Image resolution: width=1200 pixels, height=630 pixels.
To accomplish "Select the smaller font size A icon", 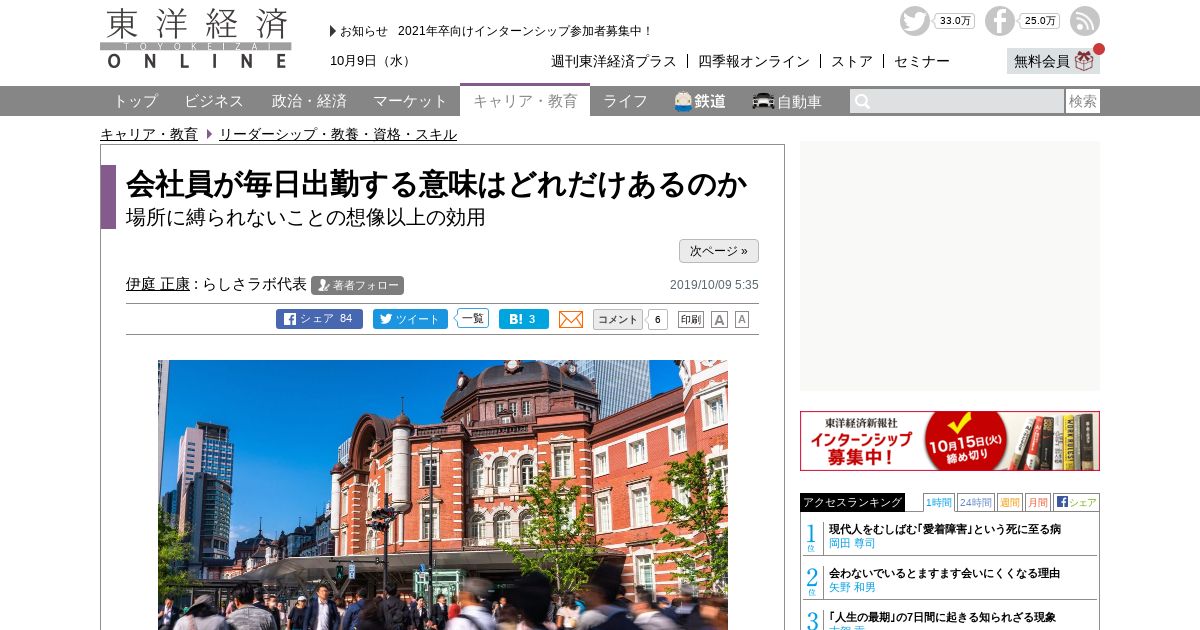I will coord(742,319).
